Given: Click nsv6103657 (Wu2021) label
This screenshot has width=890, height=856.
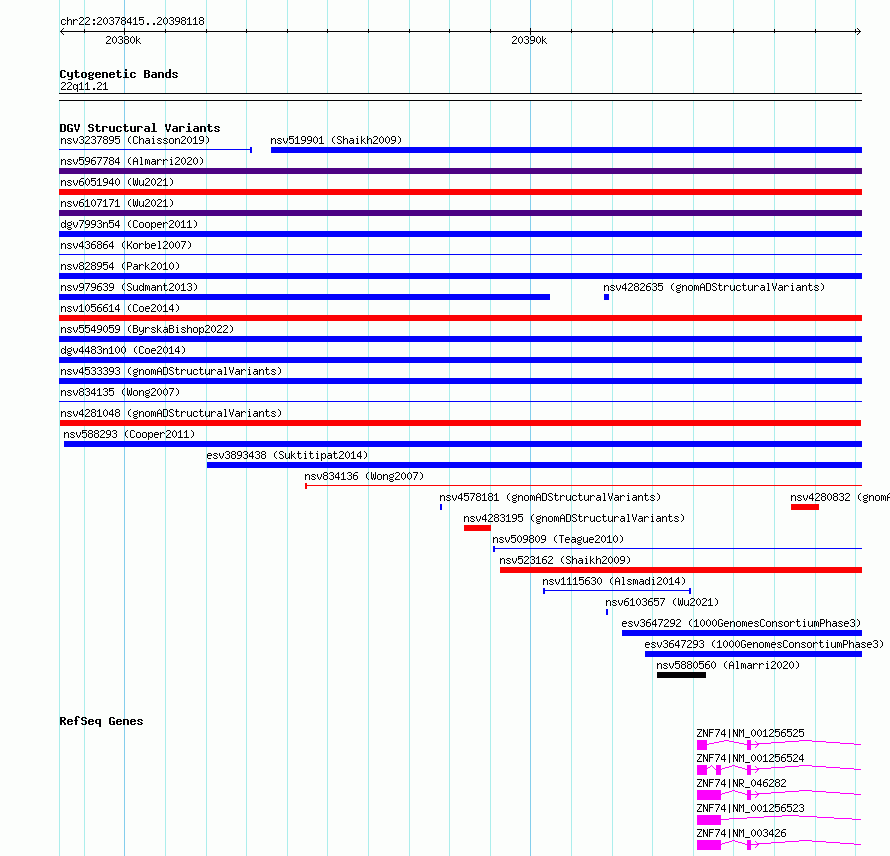Looking at the screenshot, I should (662, 602).
